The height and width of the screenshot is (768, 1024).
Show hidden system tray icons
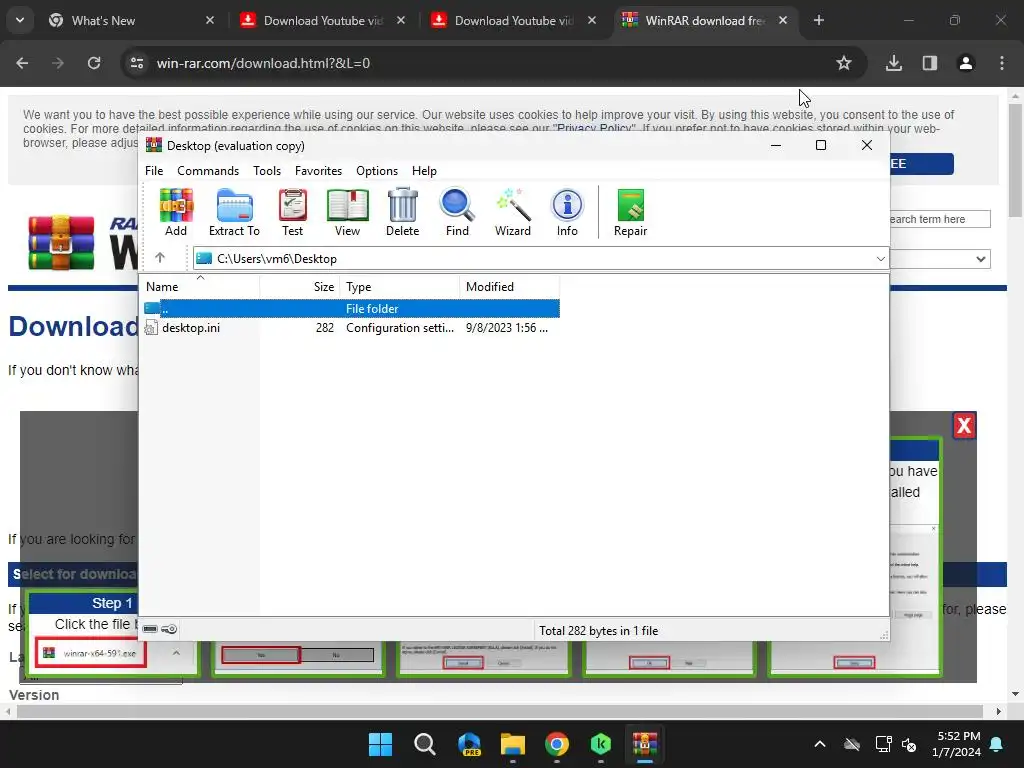tap(820, 744)
